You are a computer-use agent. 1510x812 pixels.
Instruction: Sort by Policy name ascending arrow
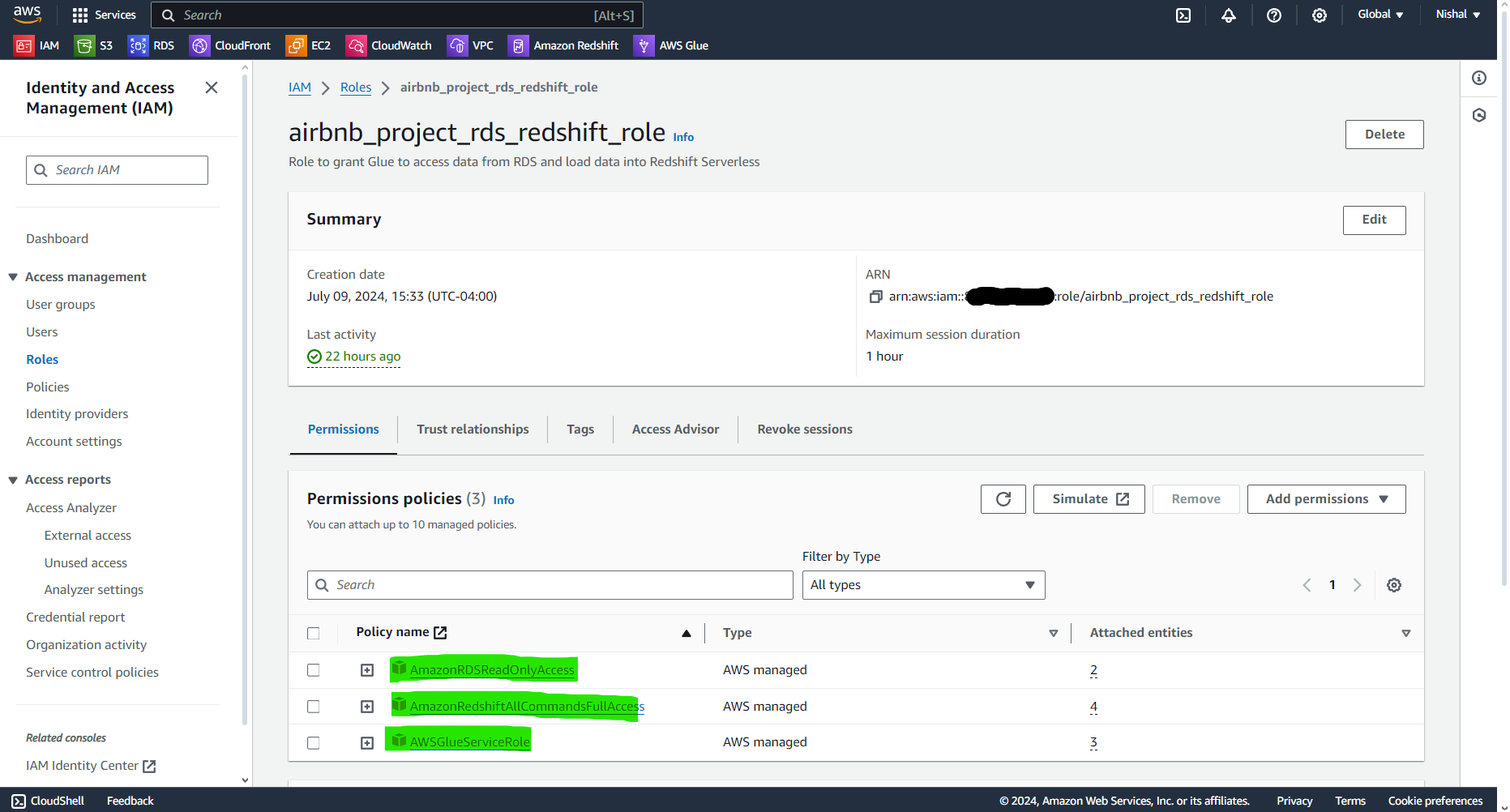pos(687,633)
